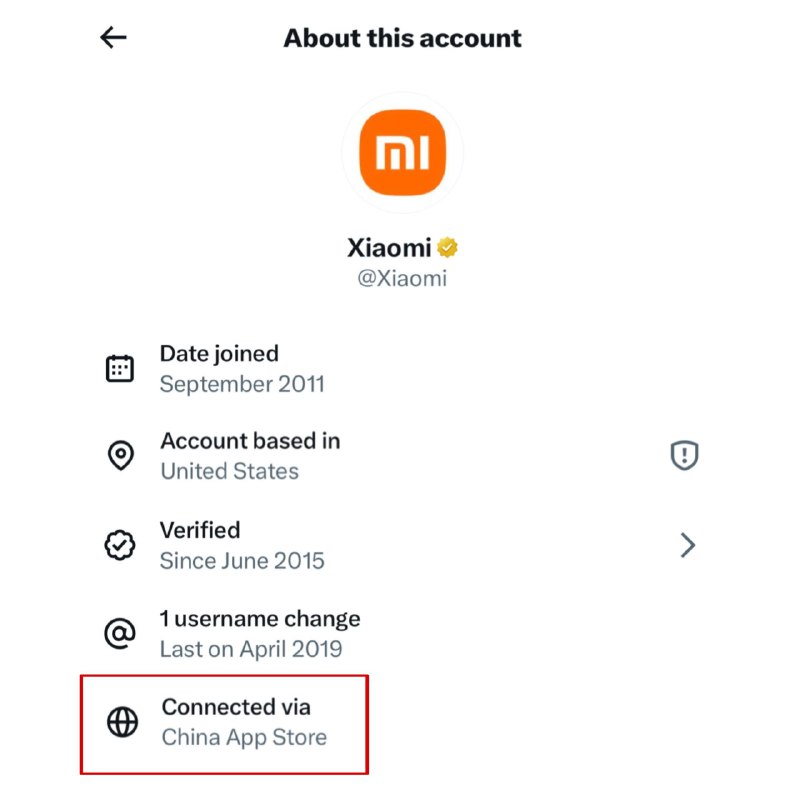Tap the @Xiaomi handle text
Viewport: 800px width, 800px height.
coord(402,279)
